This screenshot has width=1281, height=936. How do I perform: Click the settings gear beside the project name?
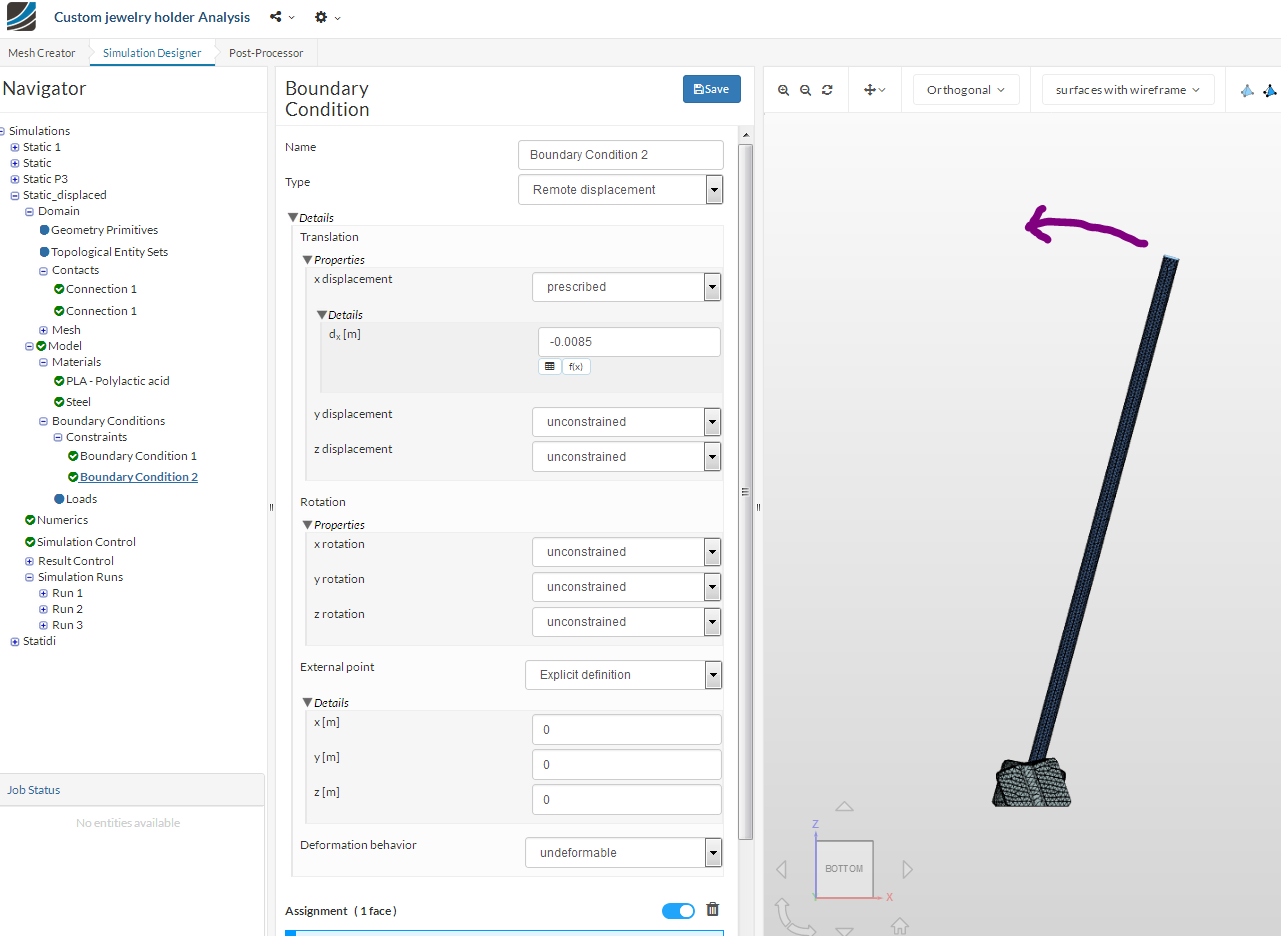(x=322, y=17)
